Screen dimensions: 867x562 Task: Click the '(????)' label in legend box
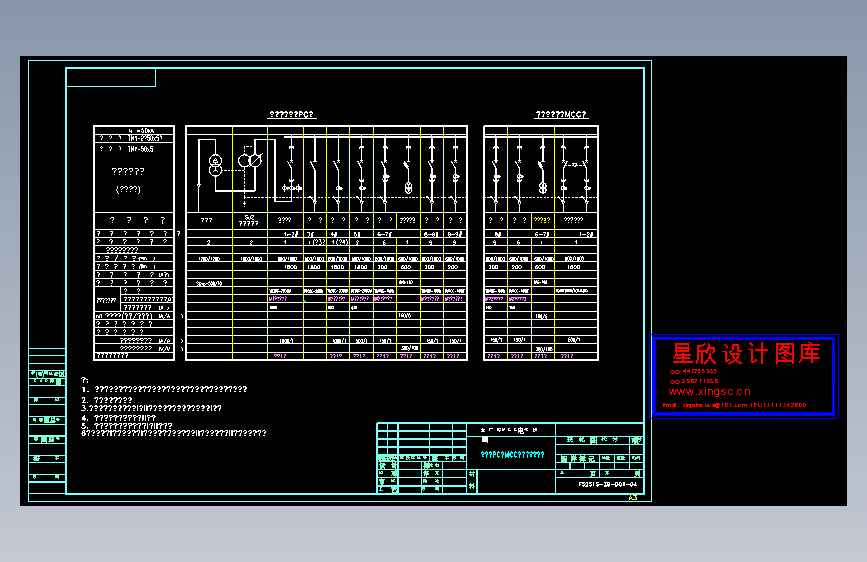tap(128, 189)
